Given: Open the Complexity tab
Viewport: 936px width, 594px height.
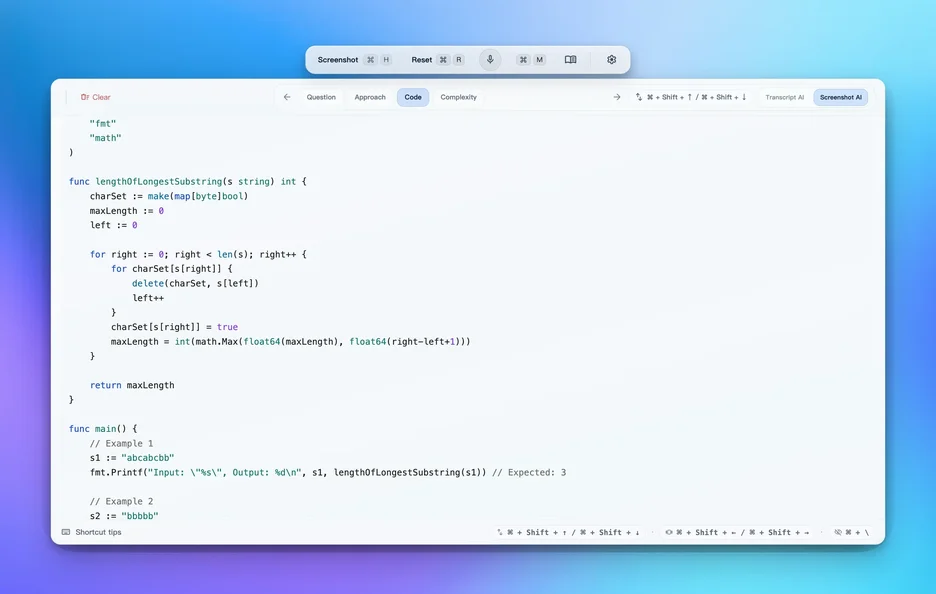Looking at the screenshot, I should click(x=458, y=97).
